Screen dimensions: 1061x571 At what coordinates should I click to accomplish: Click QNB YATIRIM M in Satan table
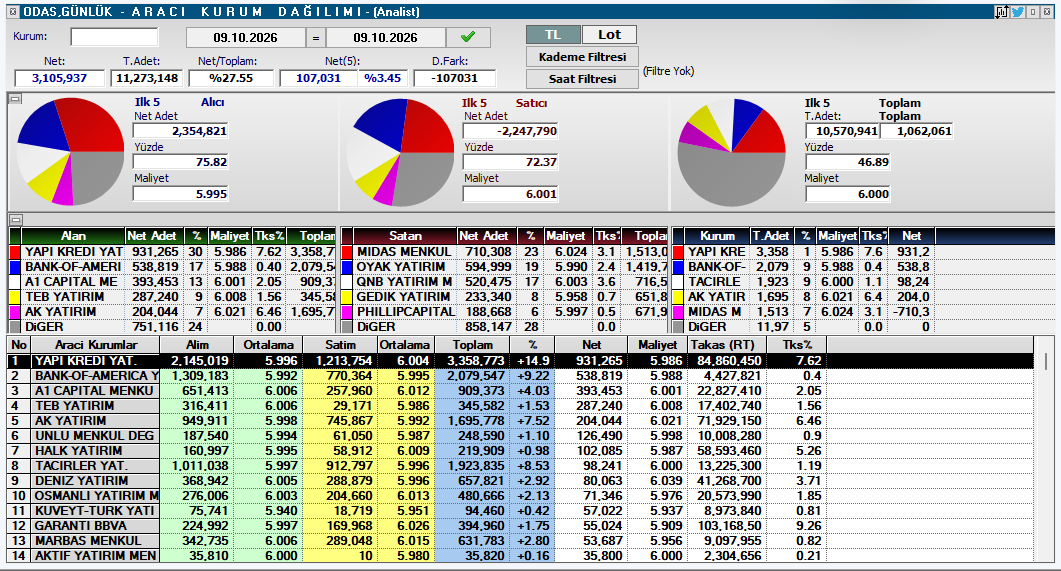[x=404, y=281]
